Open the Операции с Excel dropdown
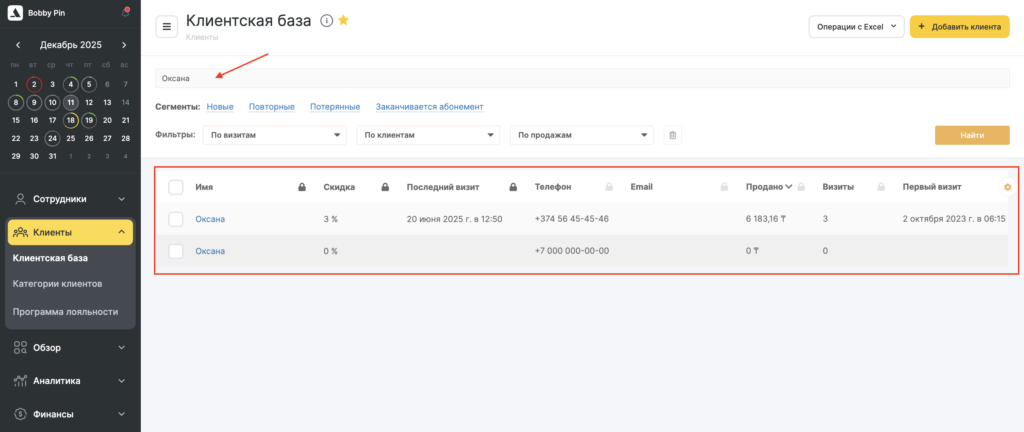This screenshot has height=432, width=1024. click(x=856, y=27)
